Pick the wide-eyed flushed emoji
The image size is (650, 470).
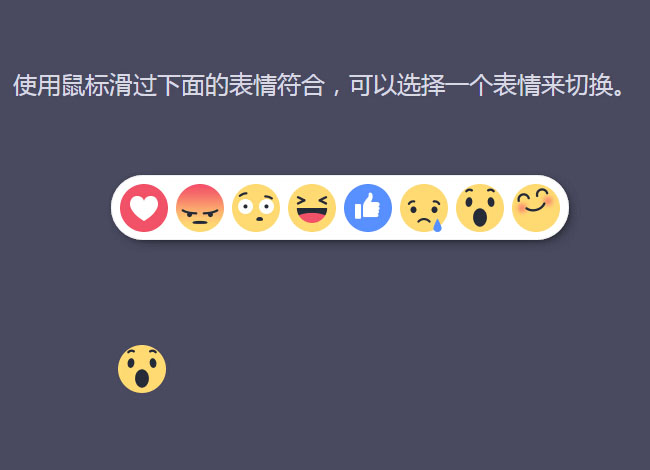tap(256, 208)
